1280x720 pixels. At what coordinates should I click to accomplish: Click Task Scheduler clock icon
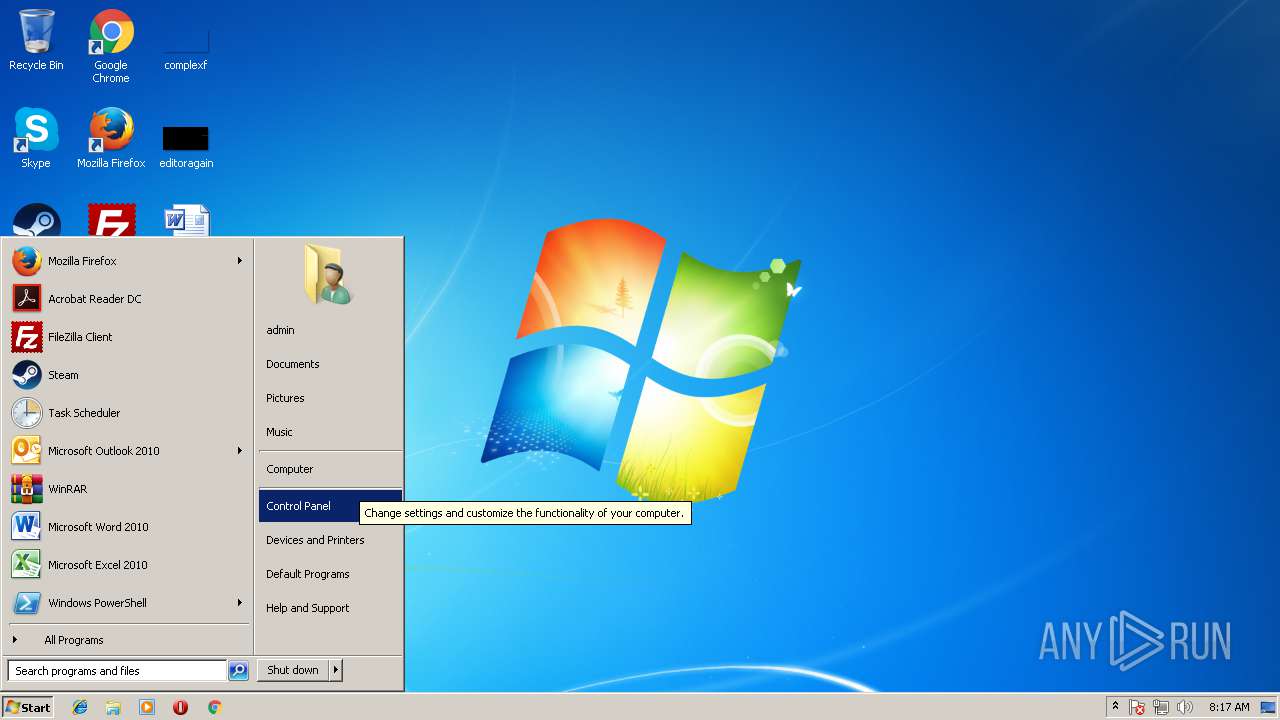27,413
